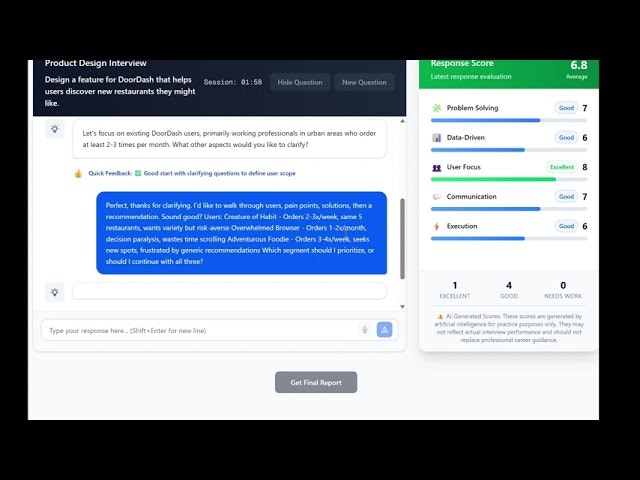
Task: Click the Communication speech bubble icon
Action: 437,197
